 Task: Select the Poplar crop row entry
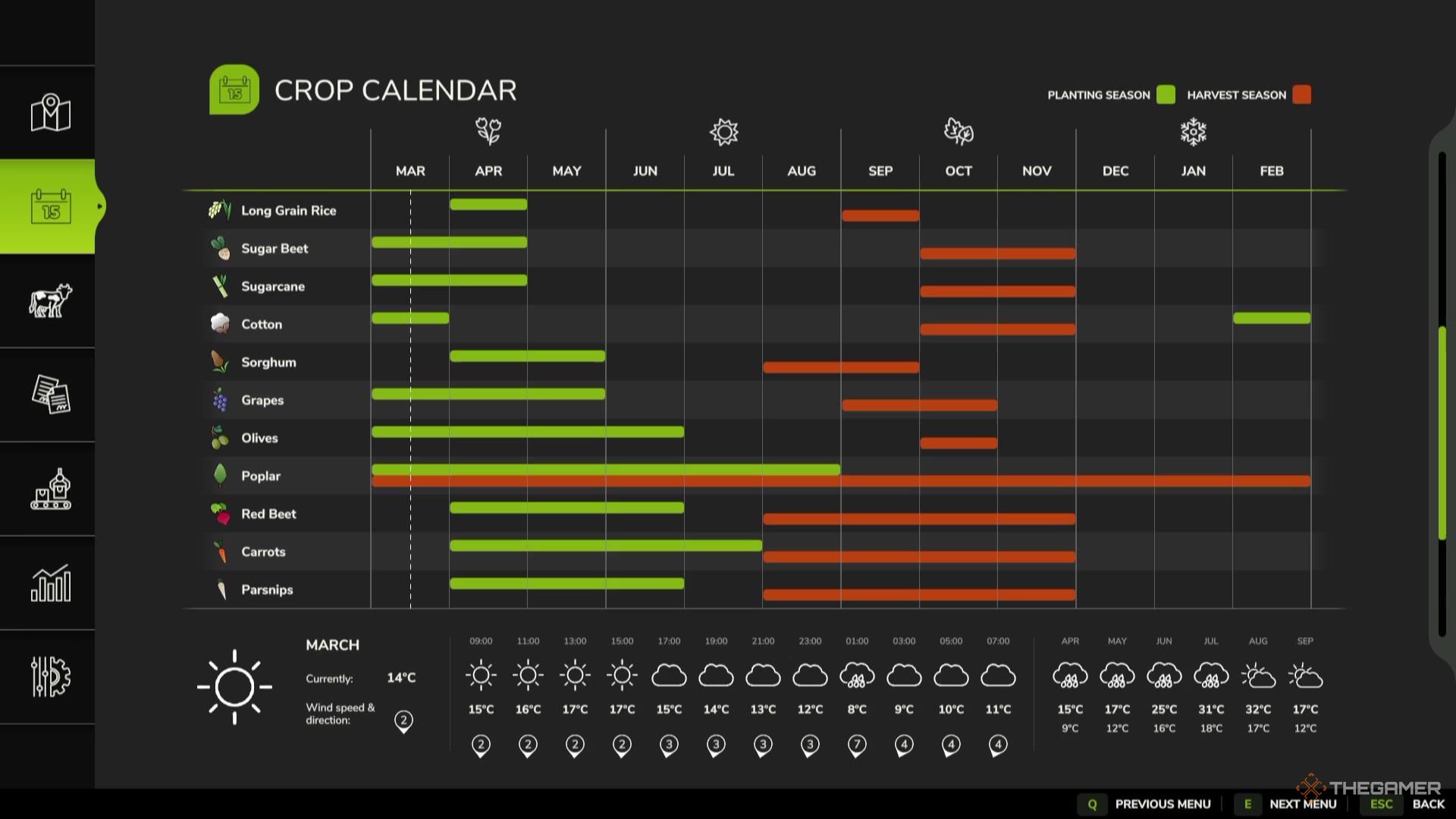tap(262, 476)
